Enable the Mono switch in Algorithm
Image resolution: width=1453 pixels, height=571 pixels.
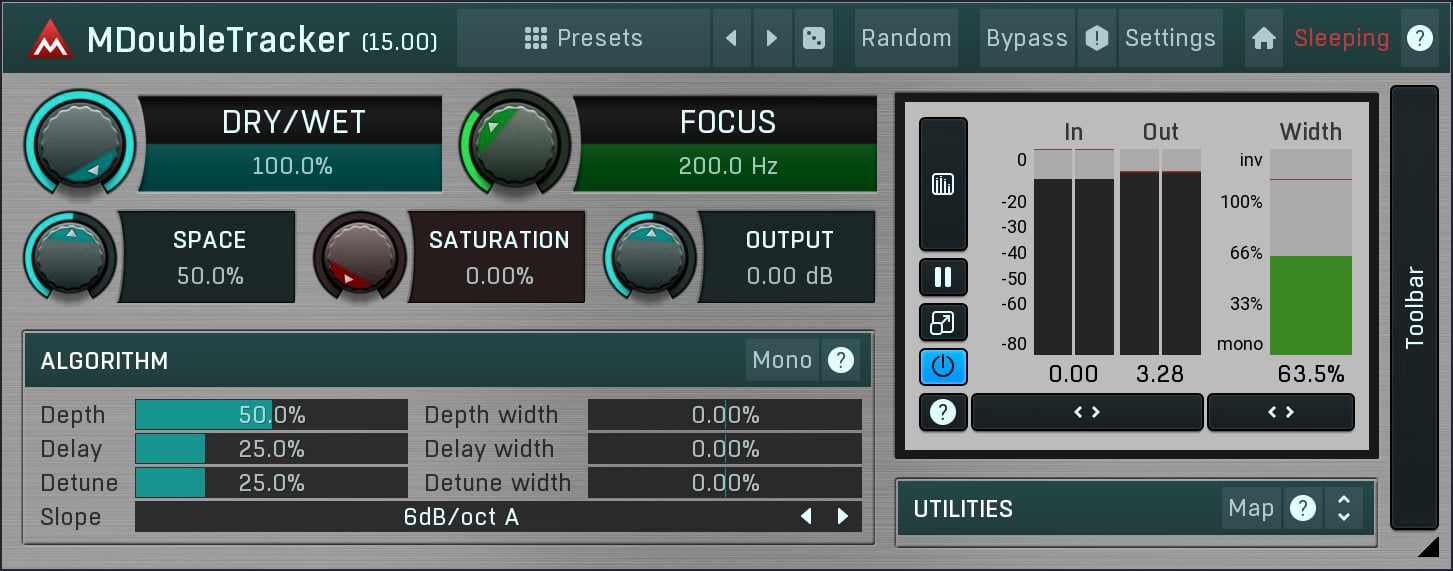(782, 360)
